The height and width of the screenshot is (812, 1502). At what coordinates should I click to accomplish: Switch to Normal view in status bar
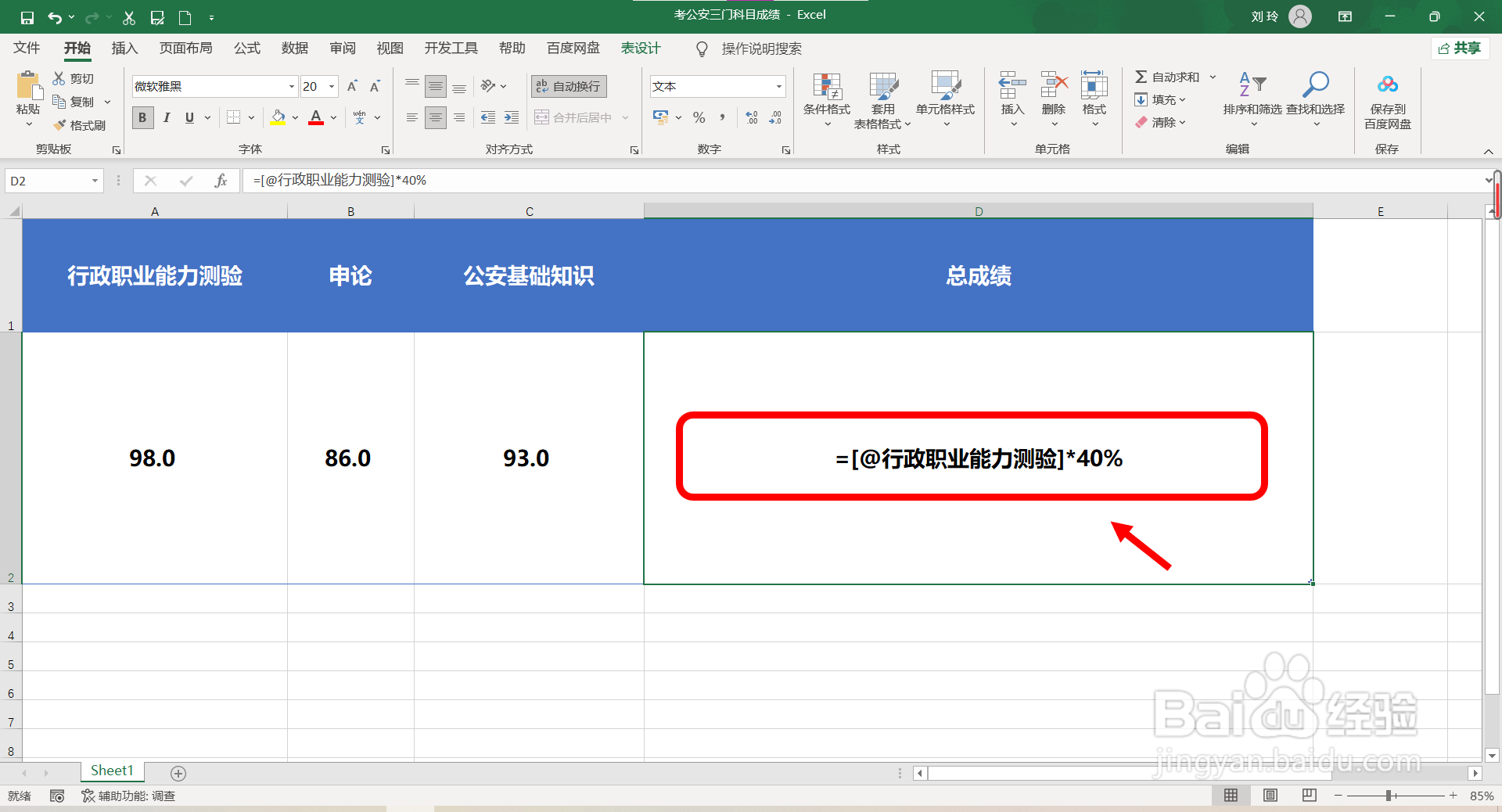pyautogui.click(x=1231, y=796)
